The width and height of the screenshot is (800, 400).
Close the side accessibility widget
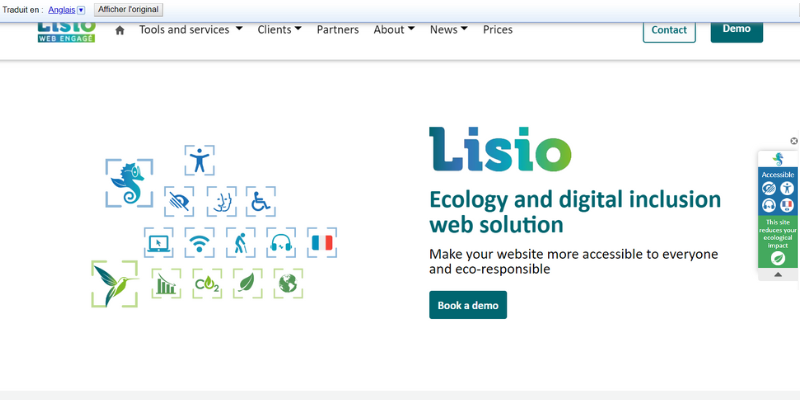pyautogui.click(x=794, y=141)
